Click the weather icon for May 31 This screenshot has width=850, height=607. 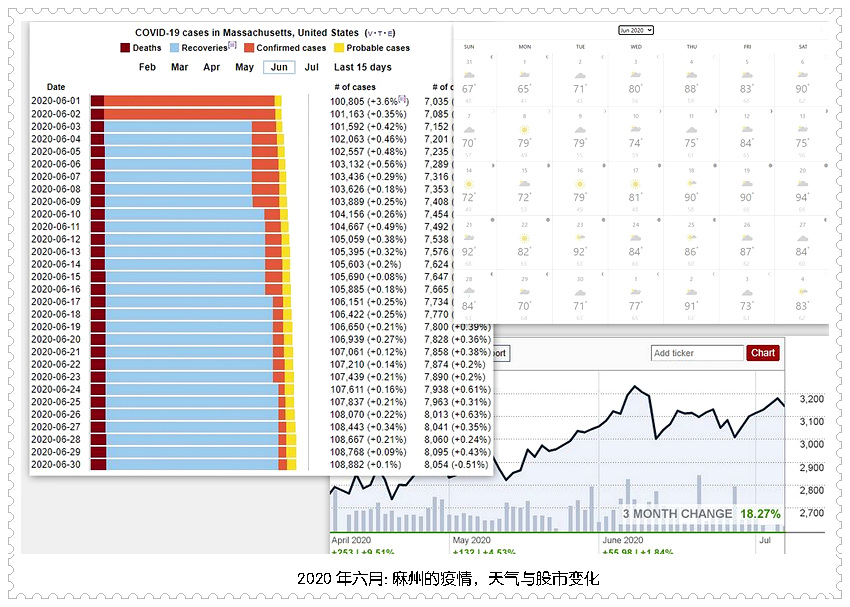(469, 75)
